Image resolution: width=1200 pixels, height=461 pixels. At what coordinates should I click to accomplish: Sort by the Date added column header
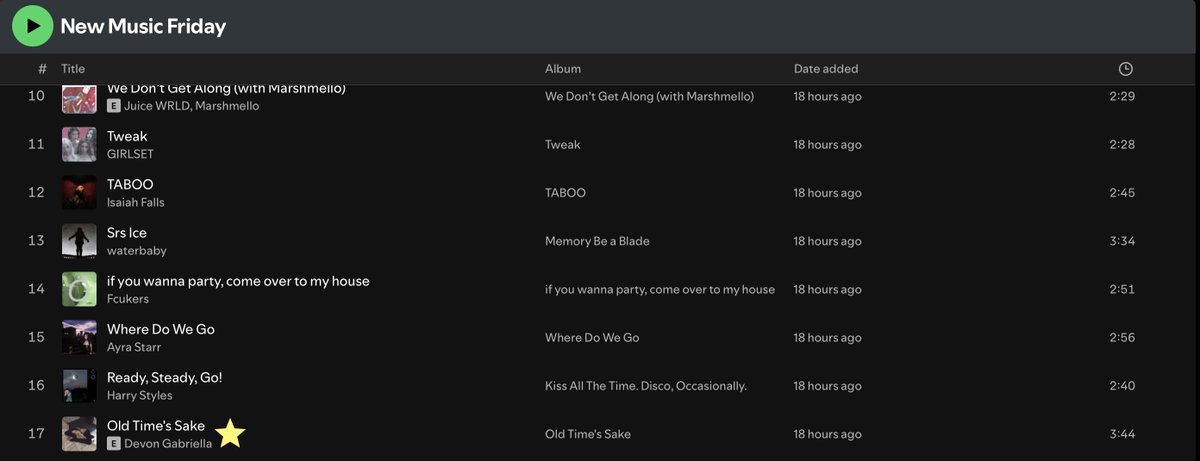pos(826,69)
